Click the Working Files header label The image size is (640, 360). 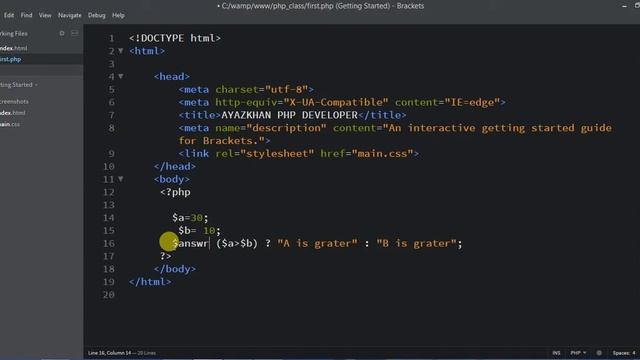(14, 33)
